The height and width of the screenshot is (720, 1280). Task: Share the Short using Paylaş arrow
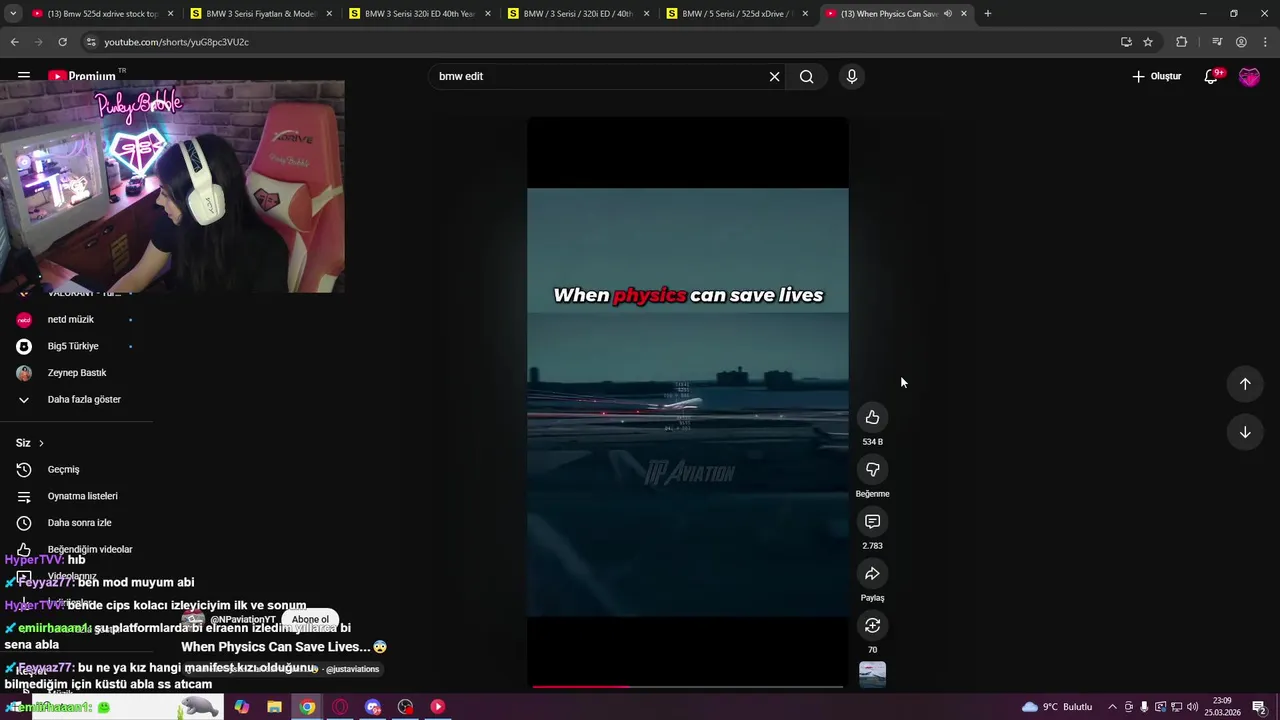[872, 573]
